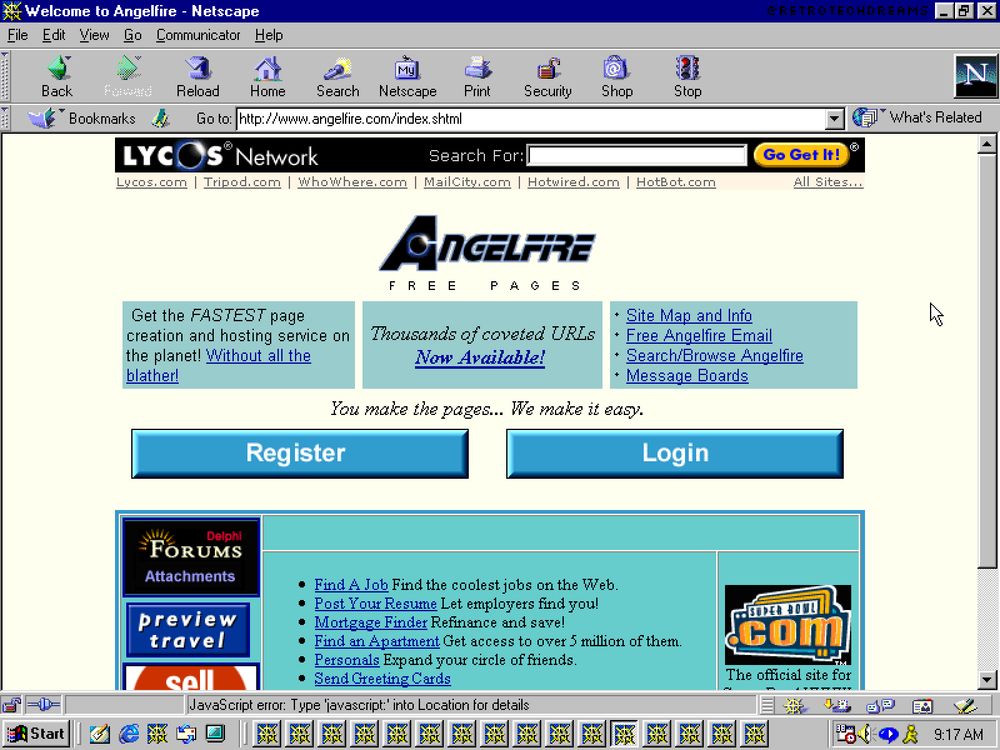
Task: Click the Find A Job link
Action: click(x=351, y=585)
